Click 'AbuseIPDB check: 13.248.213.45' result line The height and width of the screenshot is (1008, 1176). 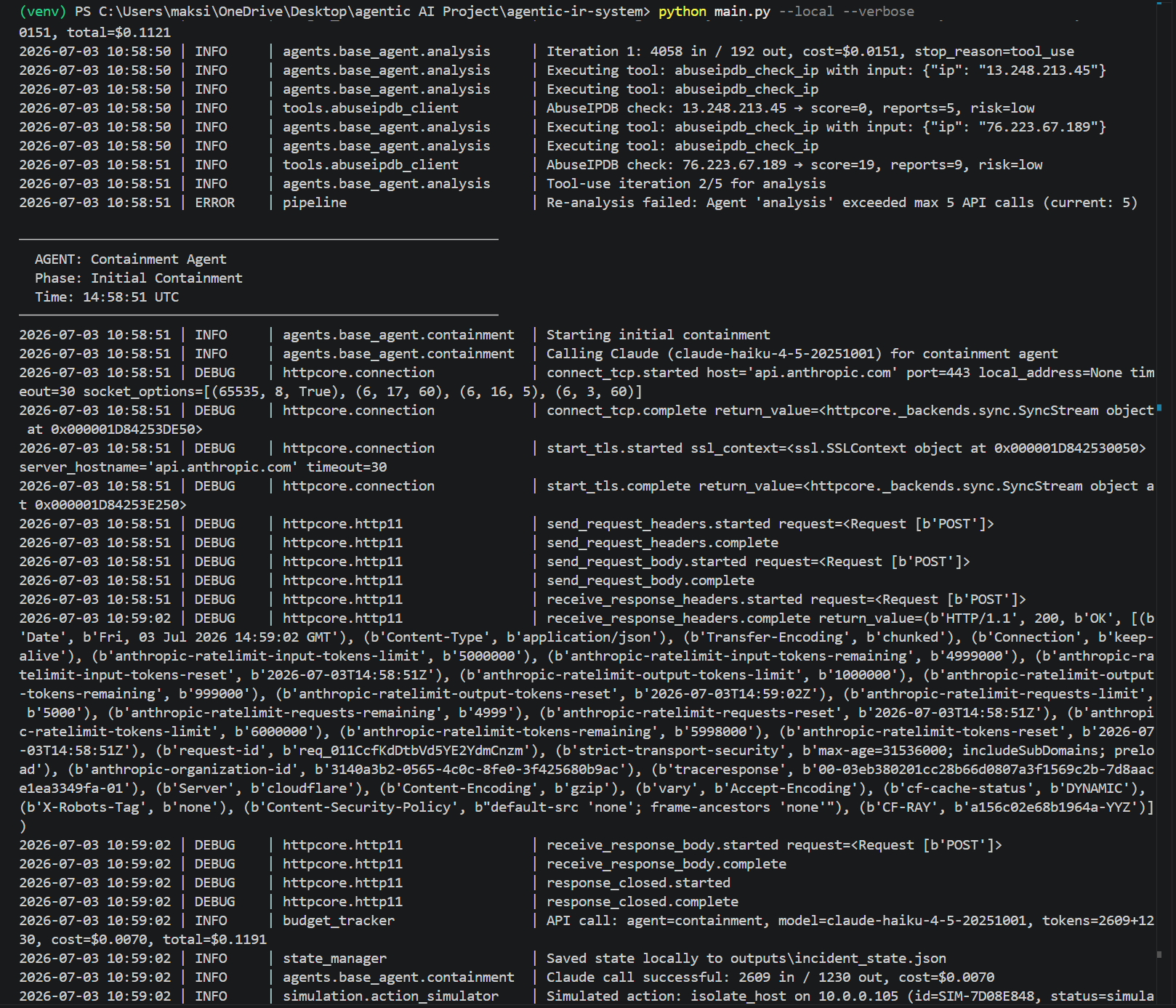coord(791,108)
